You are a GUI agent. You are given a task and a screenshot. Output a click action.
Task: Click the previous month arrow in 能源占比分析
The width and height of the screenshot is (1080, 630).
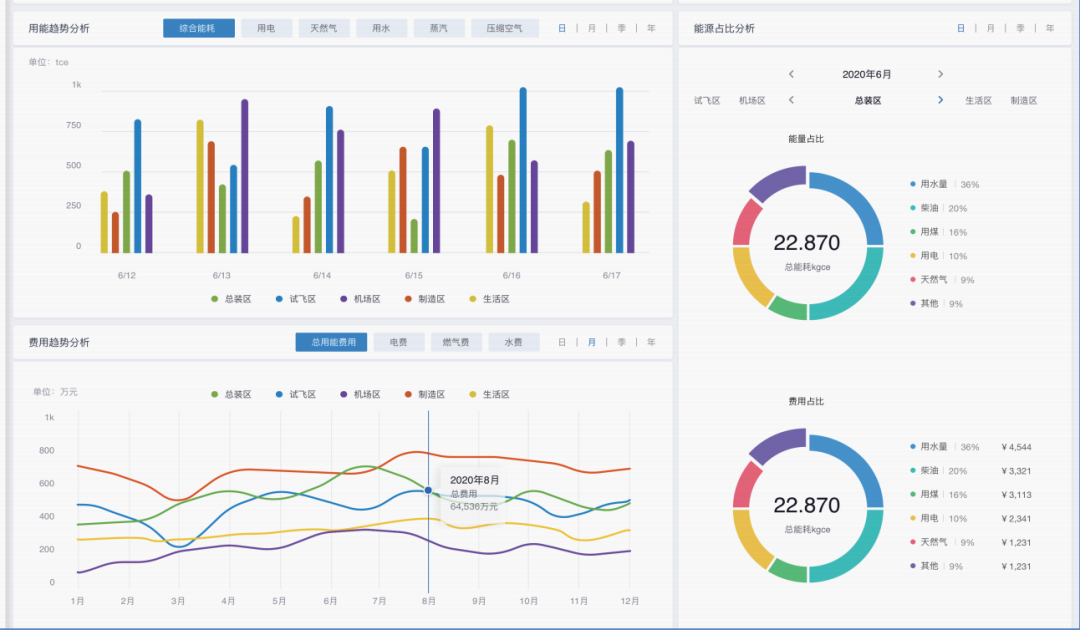[x=791, y=74]
